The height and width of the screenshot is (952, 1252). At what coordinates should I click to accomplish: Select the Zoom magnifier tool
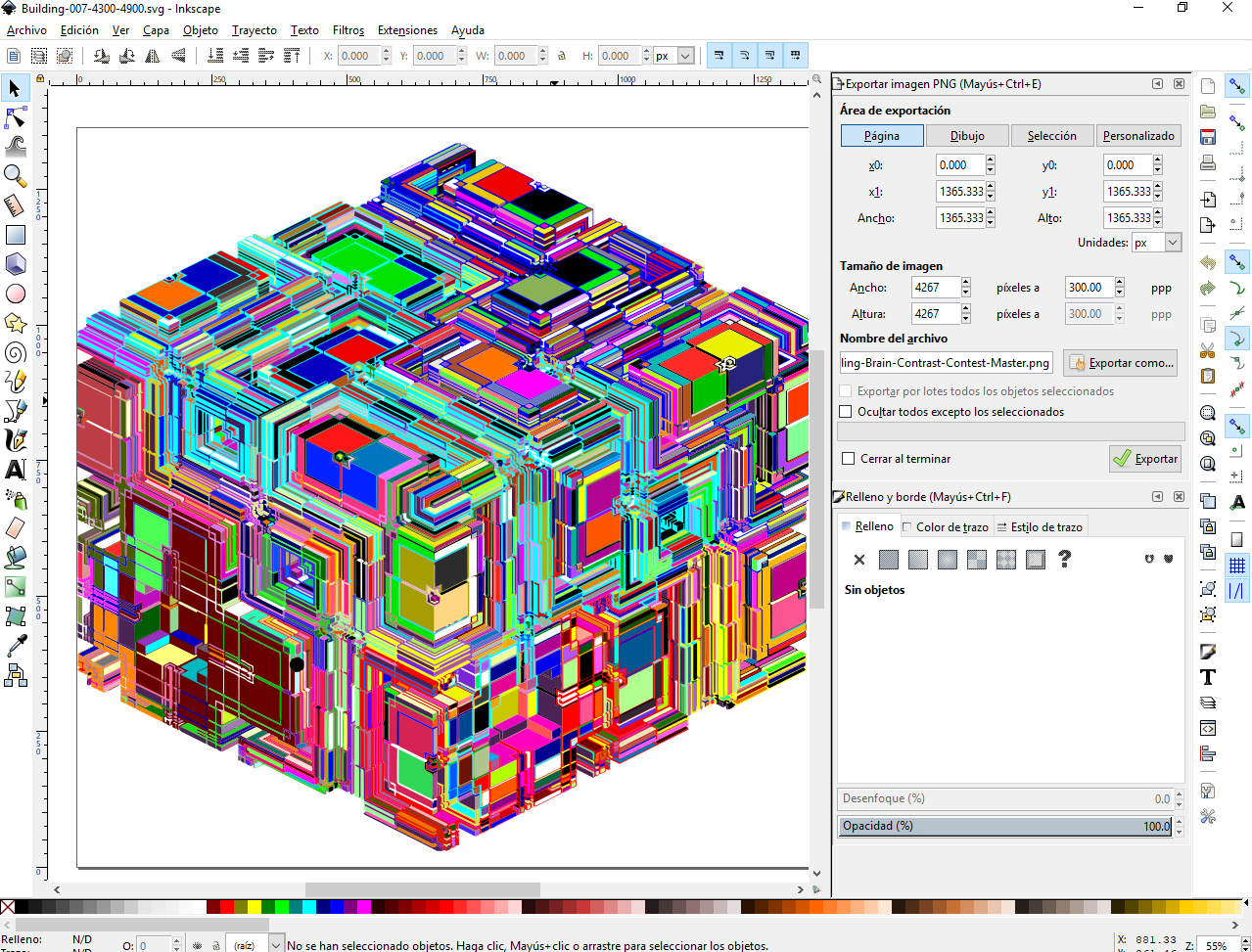[16, 176]
